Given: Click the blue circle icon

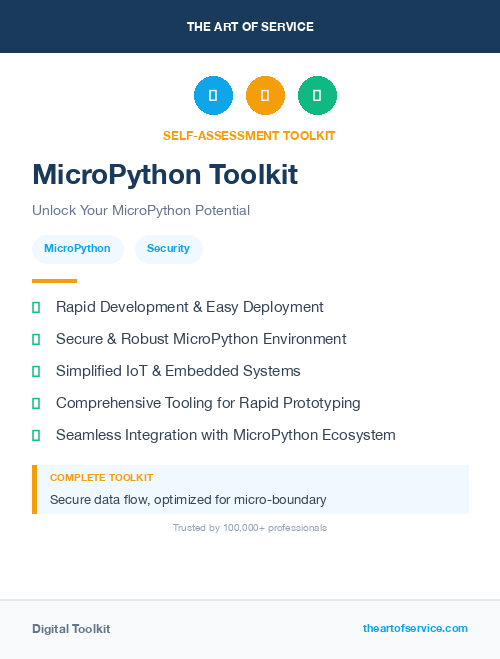Looking at the screenshot, I should pos(213,95).
